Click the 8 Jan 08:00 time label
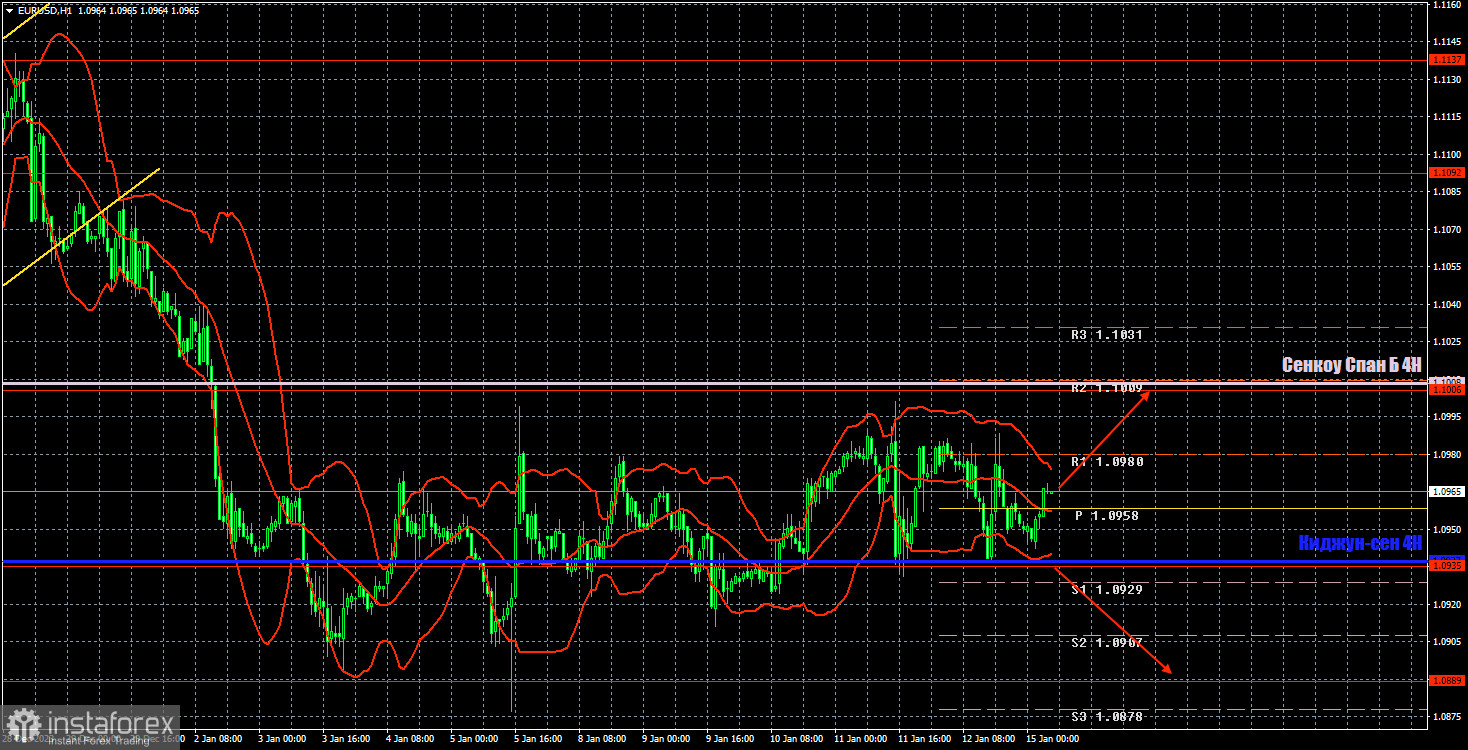The height and width of the screenshot is (750, 1468). pos(600,739)
